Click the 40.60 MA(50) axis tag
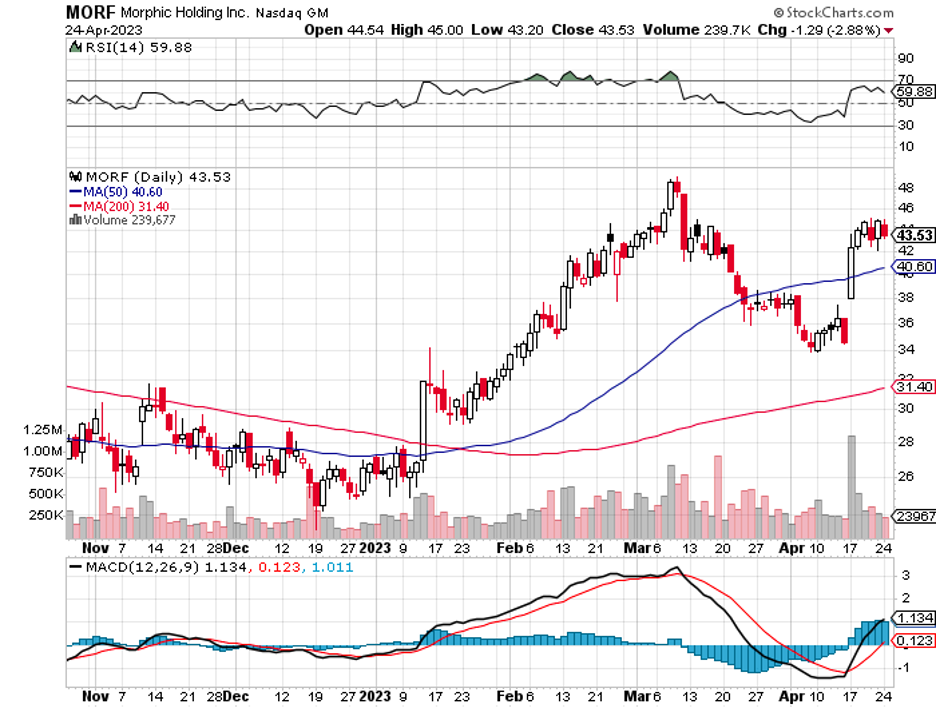936x708 pixels. (x=914, y=266)
